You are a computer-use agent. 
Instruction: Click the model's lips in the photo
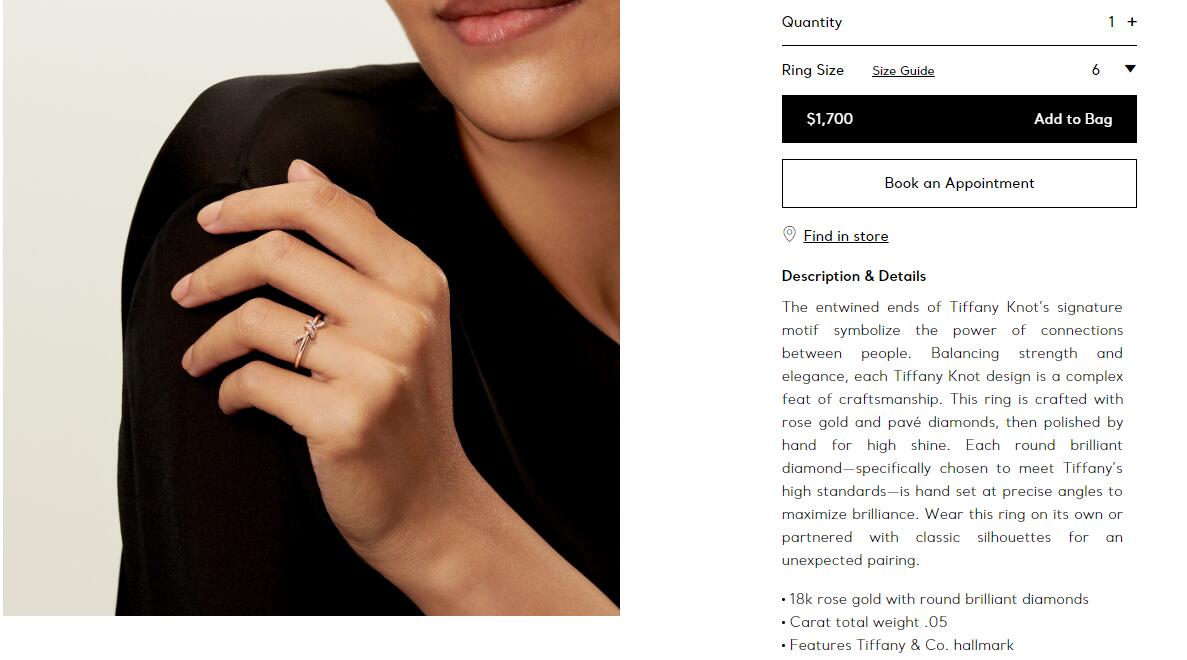point(506,19)
